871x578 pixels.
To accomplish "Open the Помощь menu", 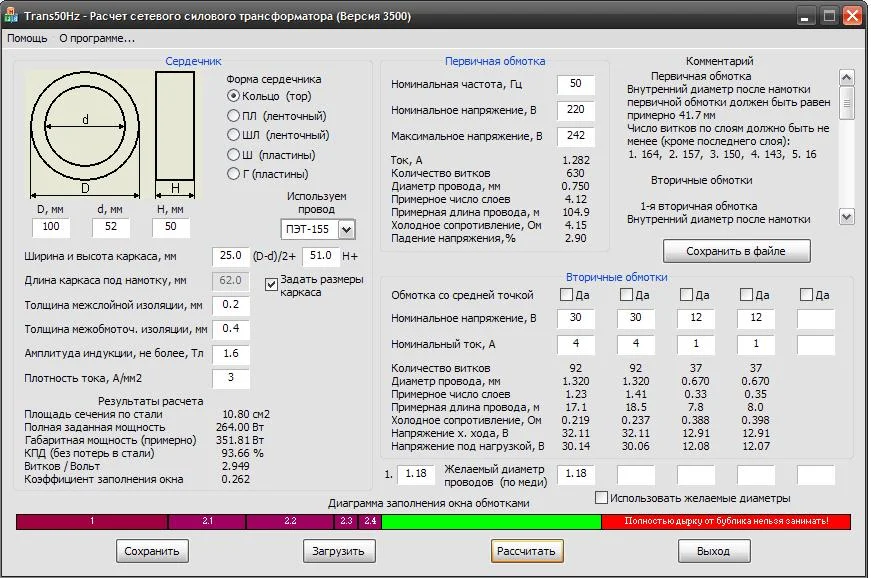I will coord(27,38).
